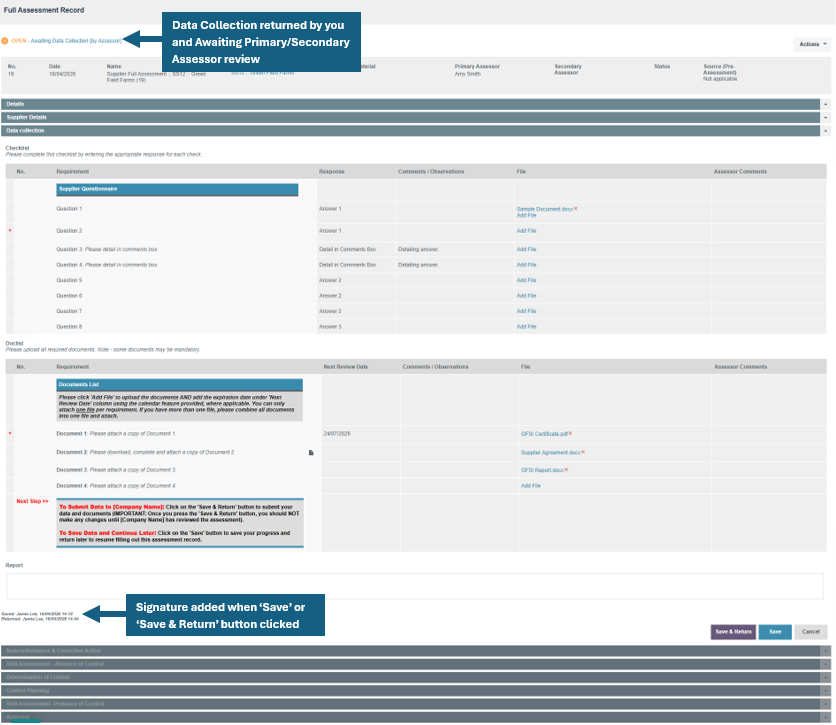Click the Save & Return button
This screenshot has height=725, width=836.
[x=733, y=632]
